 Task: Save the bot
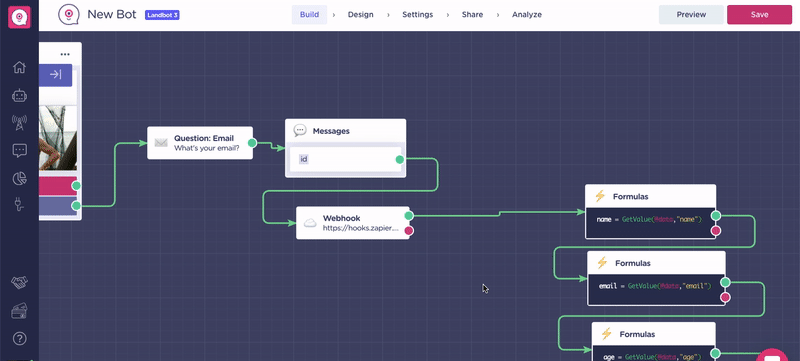pyautogui.click(x=759, y=15)
